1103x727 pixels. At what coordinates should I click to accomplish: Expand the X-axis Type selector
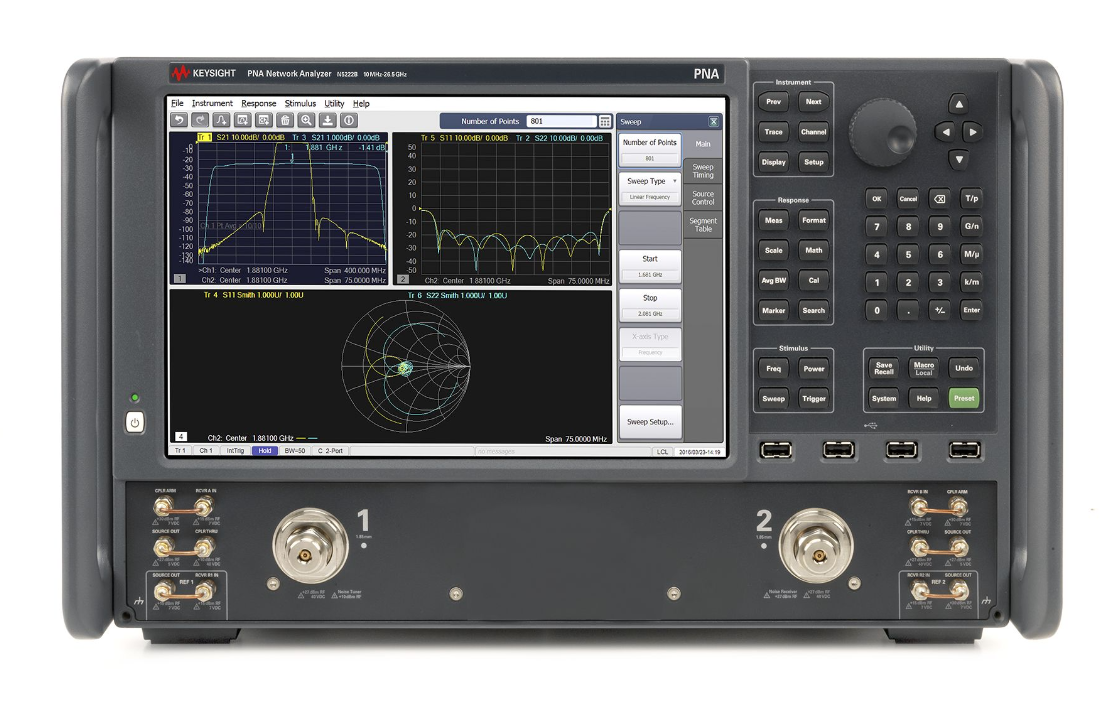click(x=650, y=337)
